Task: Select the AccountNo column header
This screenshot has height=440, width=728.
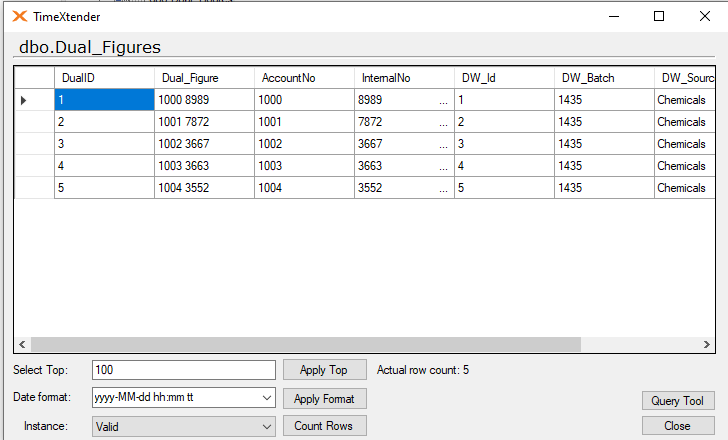Action: [x=305, y=78]
